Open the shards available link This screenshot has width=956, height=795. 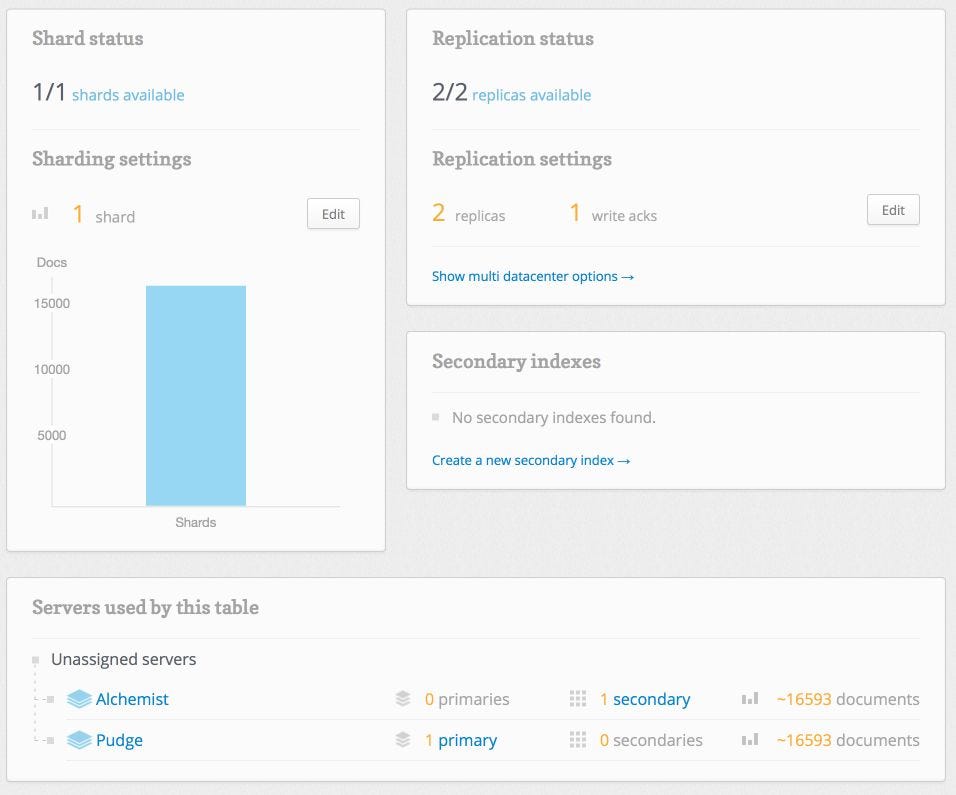click(128, 95)
